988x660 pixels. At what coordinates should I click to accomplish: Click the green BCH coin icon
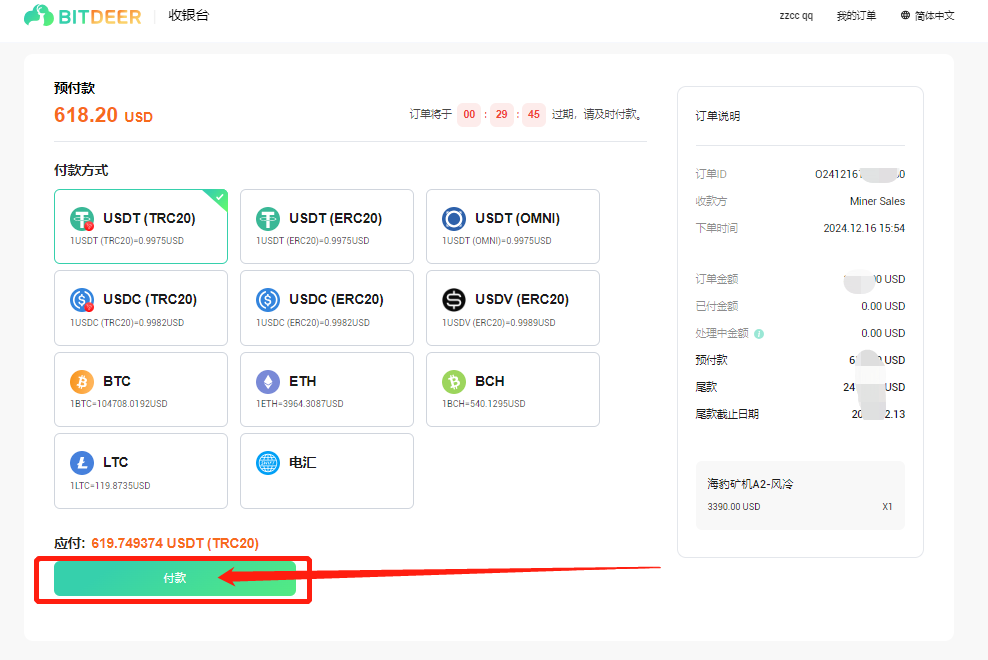[454, 381]
